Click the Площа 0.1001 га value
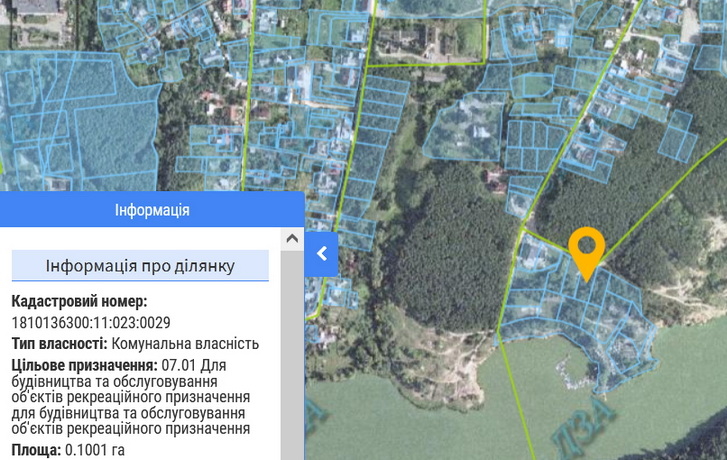 click(x=95, y=449)
